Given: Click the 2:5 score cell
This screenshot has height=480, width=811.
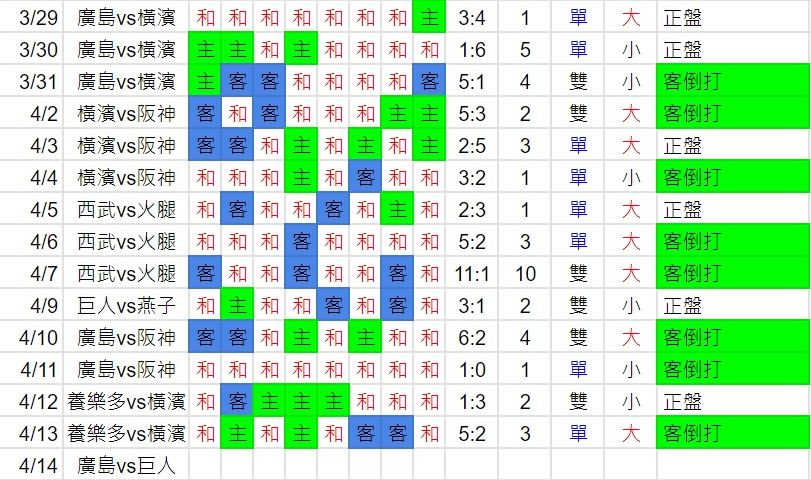Looking at the screenshot, I should (x=472, y=146).
